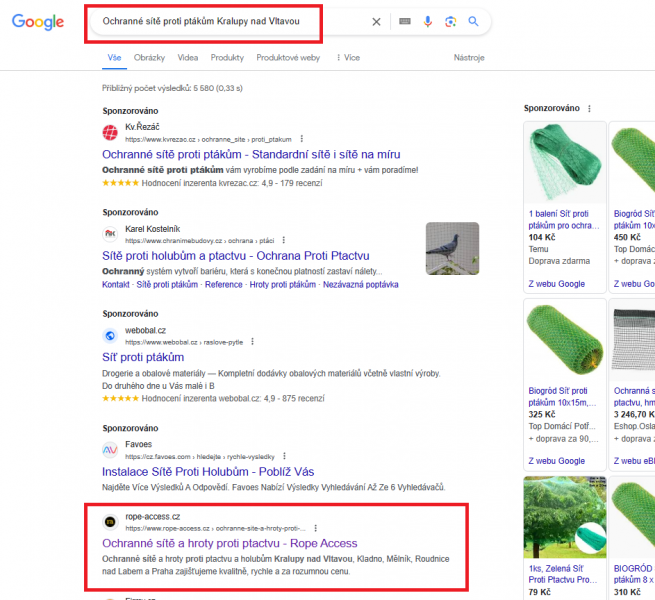Click the Favoes AV favicon
The width and height of the screenshot is (655, 600).
[110, 450]
